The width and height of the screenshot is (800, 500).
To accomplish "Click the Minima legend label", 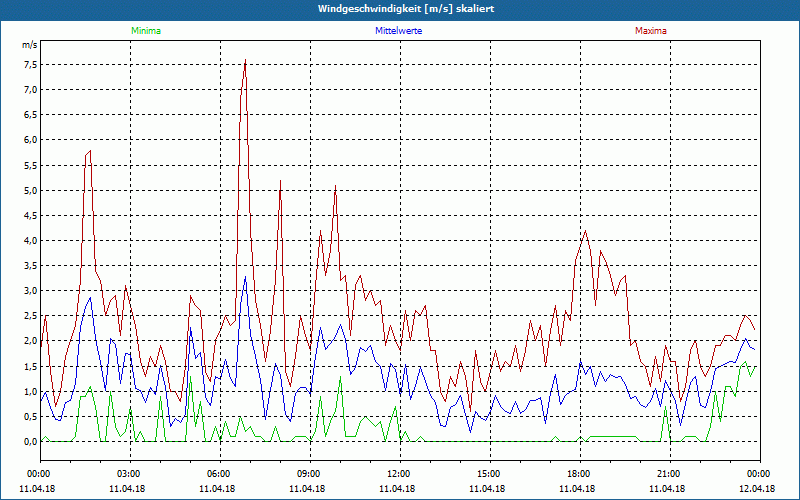I will coord(146,31).
